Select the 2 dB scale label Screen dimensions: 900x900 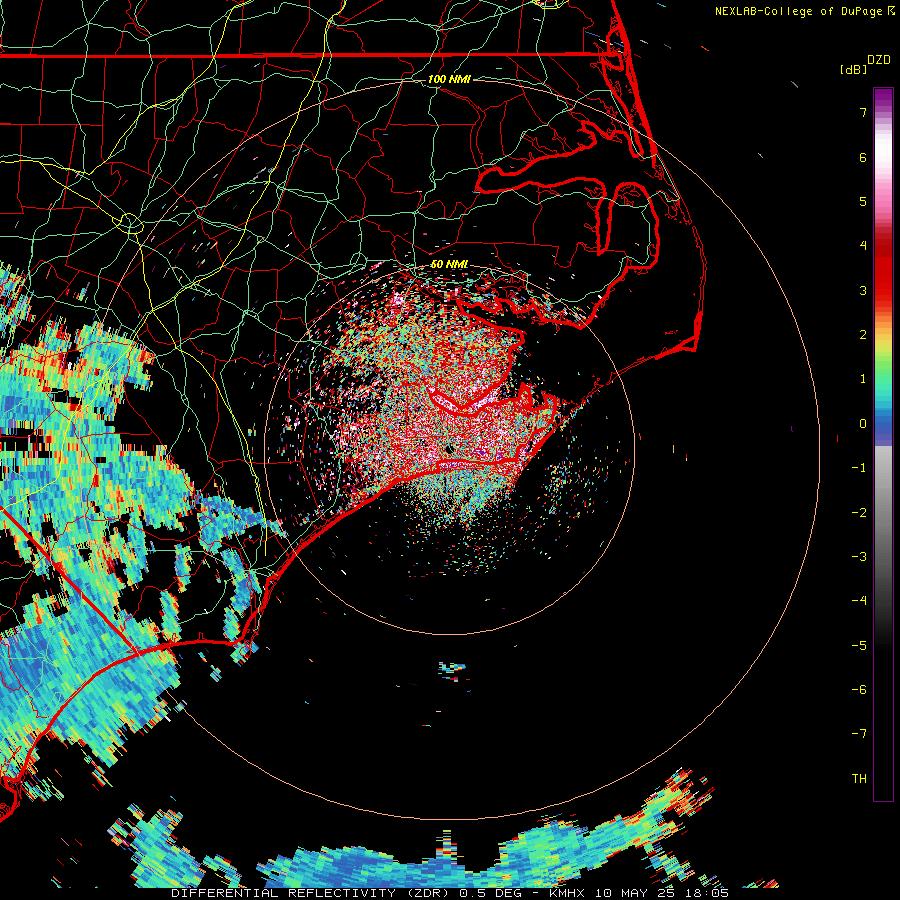(863, 335)
